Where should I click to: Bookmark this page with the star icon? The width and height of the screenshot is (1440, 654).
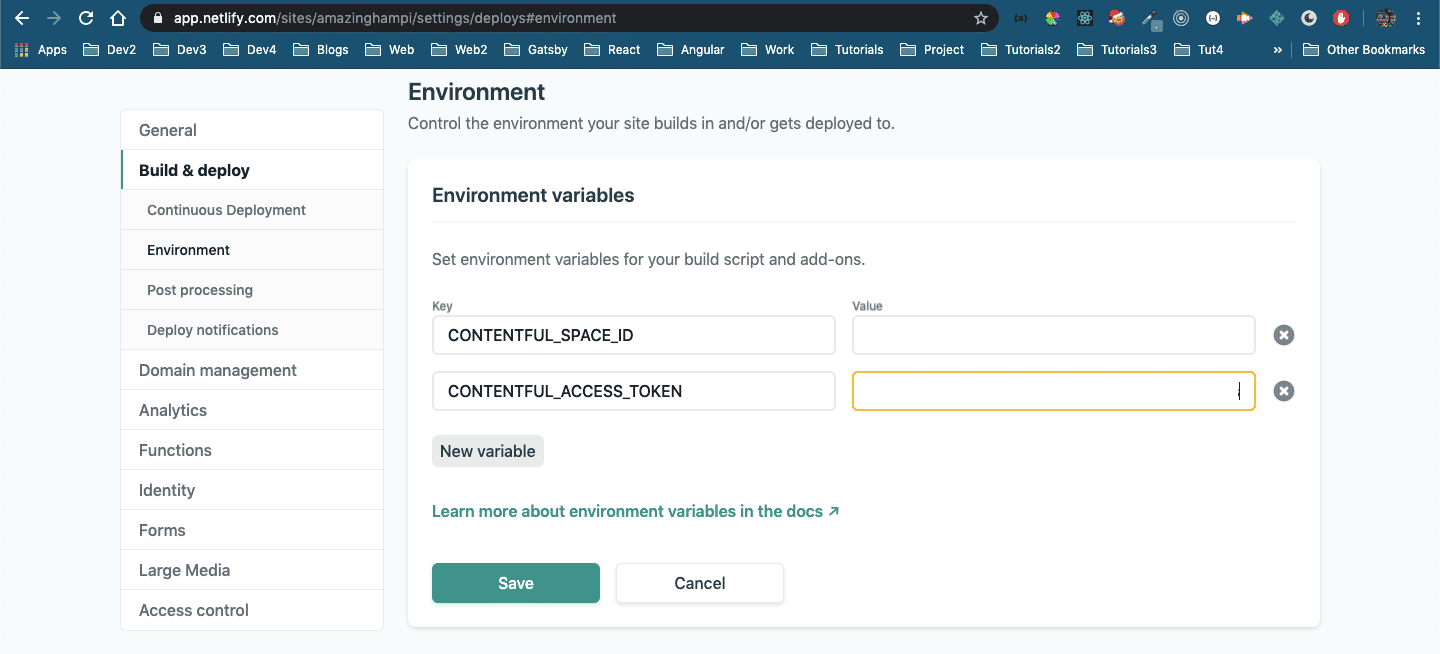point(981,18)
